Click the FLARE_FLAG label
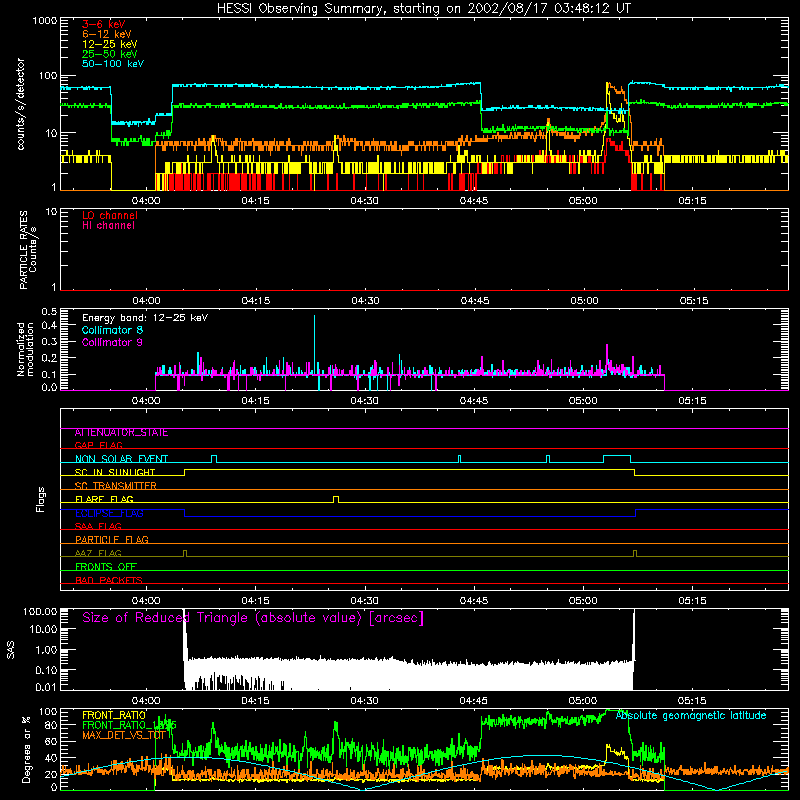Viewport: 800px width, 800px height. pyautogui.click(x=104, y=499)
